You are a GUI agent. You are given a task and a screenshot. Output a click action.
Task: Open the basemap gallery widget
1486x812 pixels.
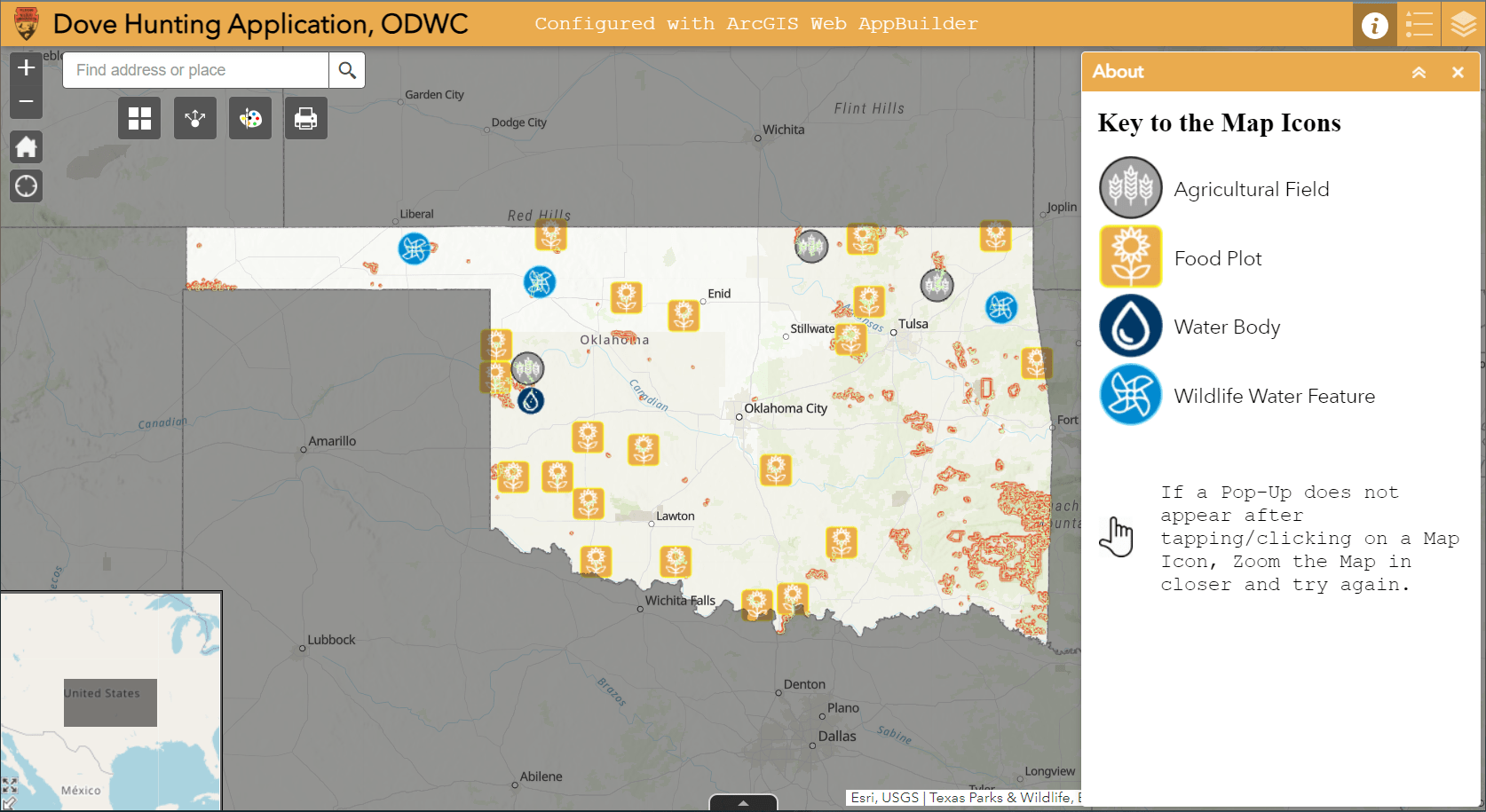click(139, 117)
